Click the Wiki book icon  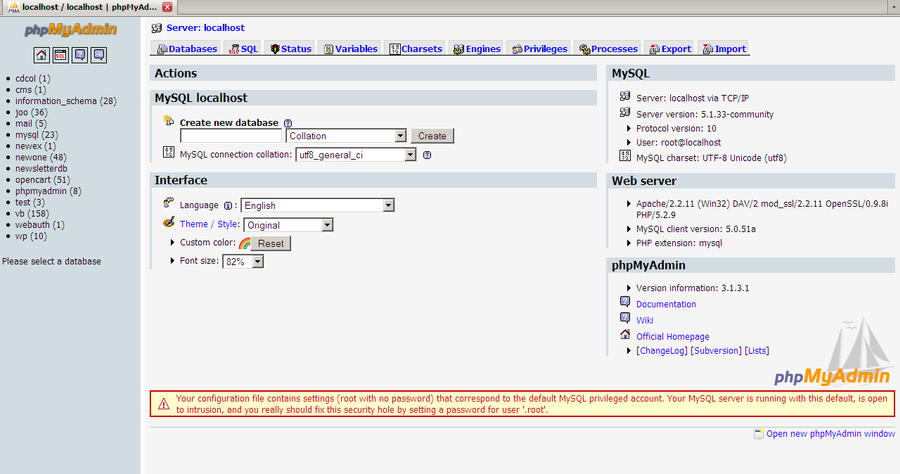click(625, 318)
